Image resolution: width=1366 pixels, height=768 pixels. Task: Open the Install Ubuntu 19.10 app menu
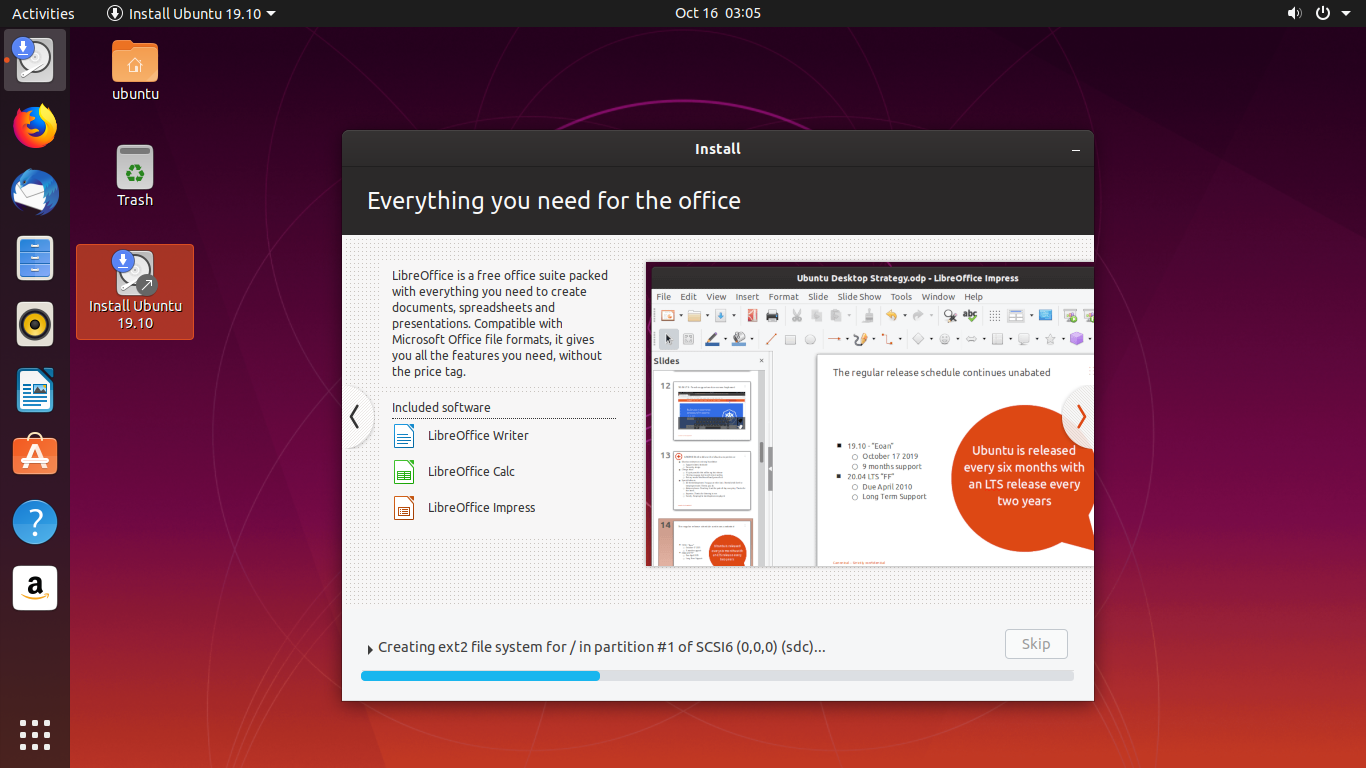click(191, 13)
